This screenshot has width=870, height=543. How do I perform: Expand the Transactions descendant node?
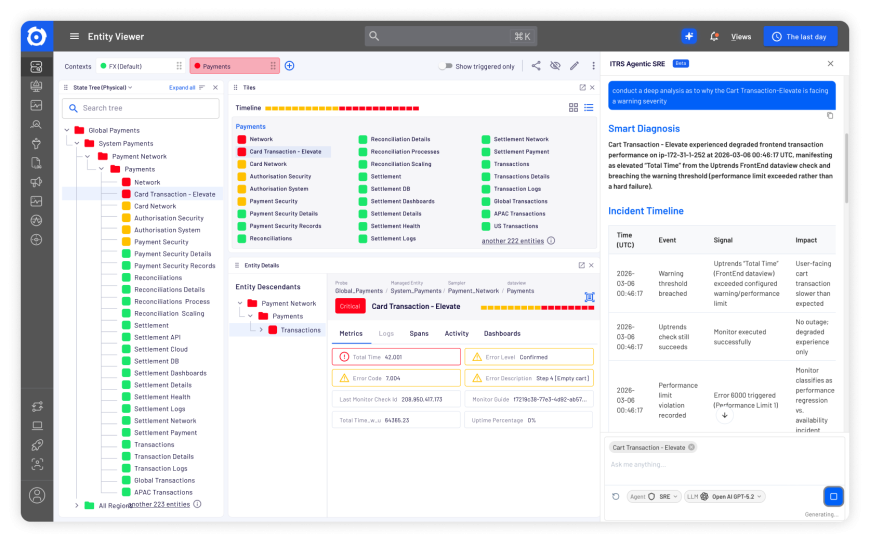[x=261, y=330]
